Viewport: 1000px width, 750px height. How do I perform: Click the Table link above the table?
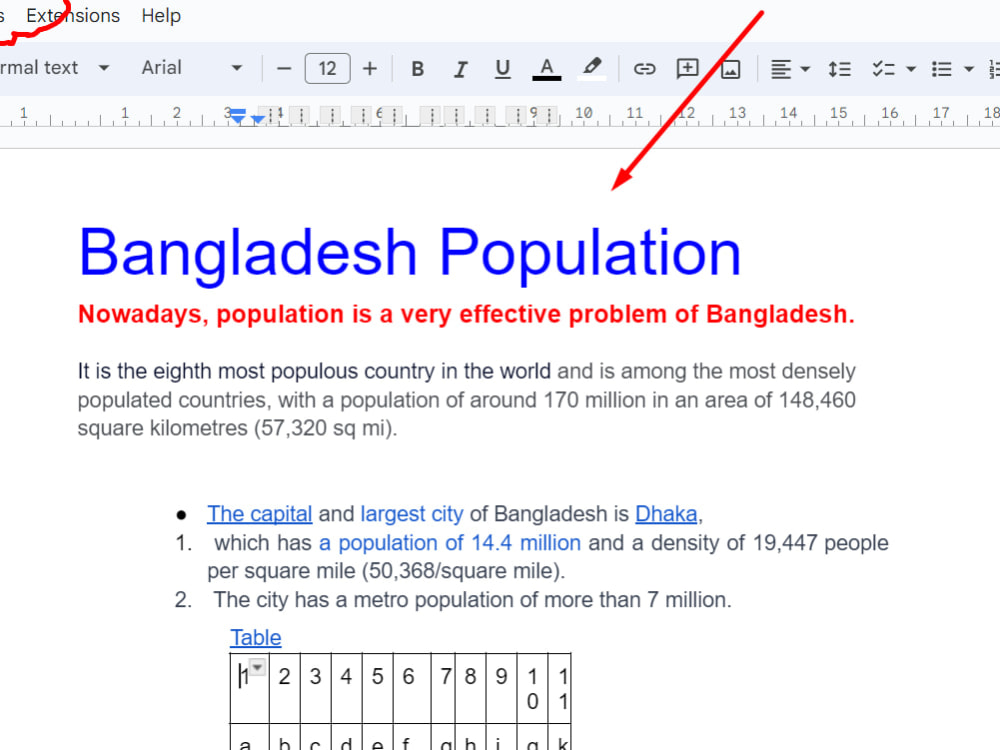(x=256, y=638)
